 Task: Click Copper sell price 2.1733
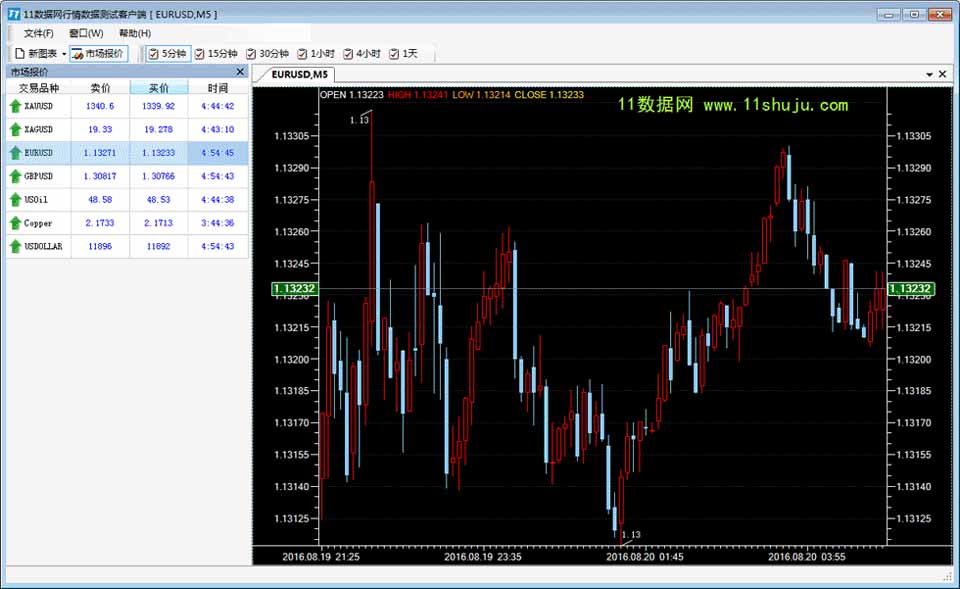pyautogui.click(x=100, y=223)
